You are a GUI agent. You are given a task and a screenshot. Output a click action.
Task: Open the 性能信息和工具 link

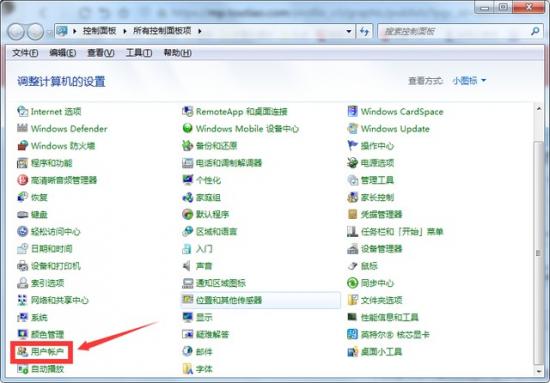point(390,317)
